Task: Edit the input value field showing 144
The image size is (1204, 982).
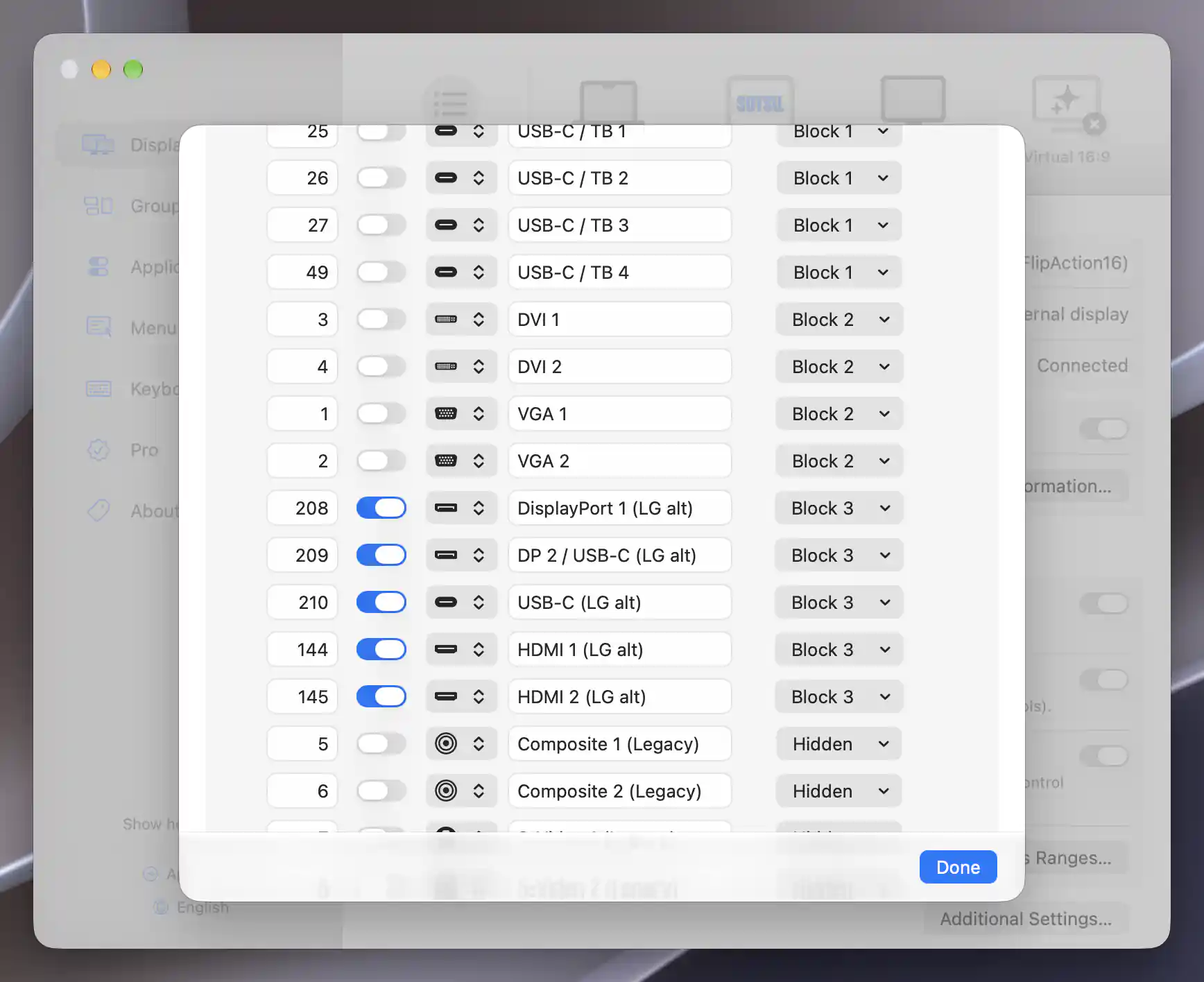Action: tap(302, 650)
